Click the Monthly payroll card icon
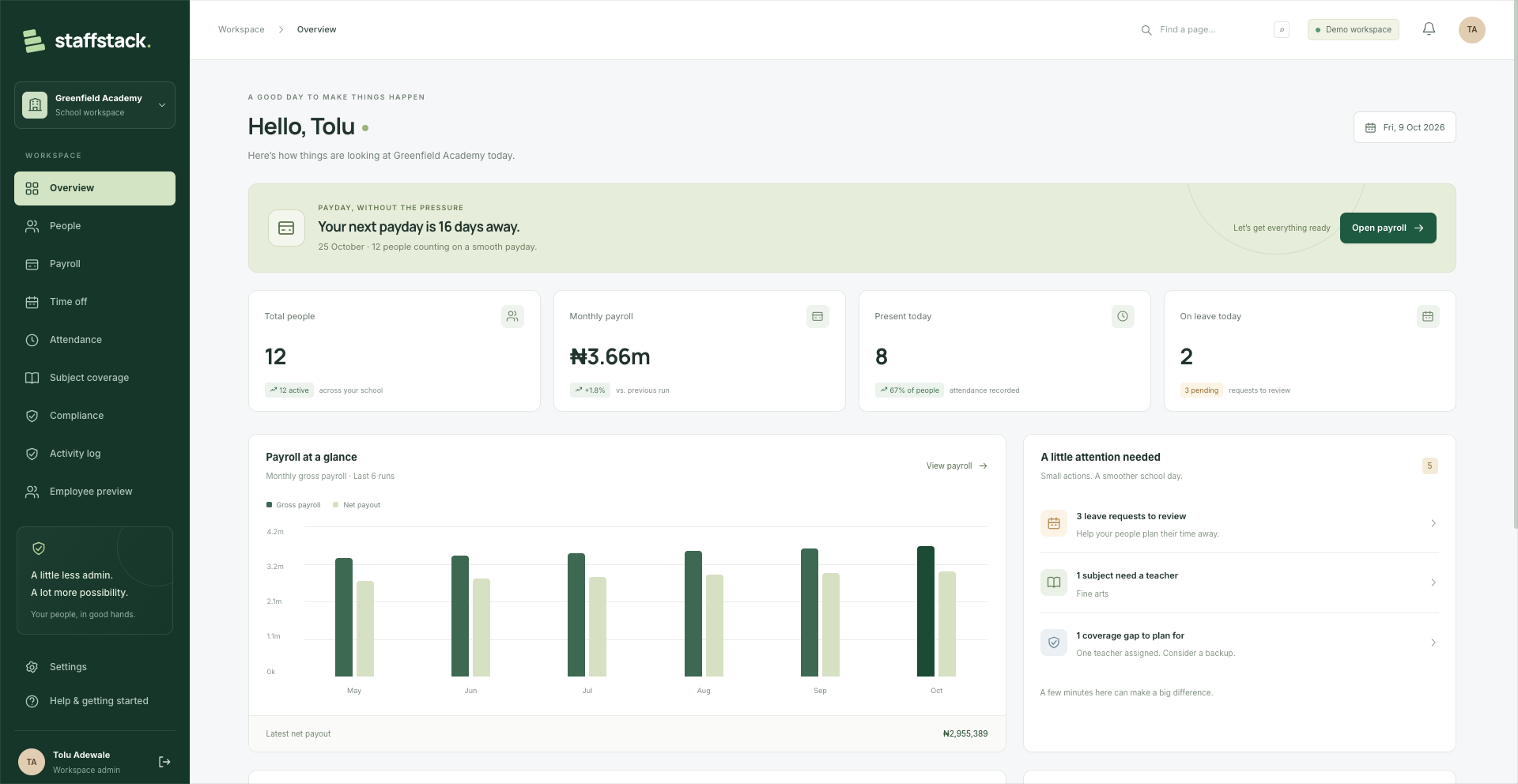This screenshot has width=1518, height=784. (x=818, y=316)
